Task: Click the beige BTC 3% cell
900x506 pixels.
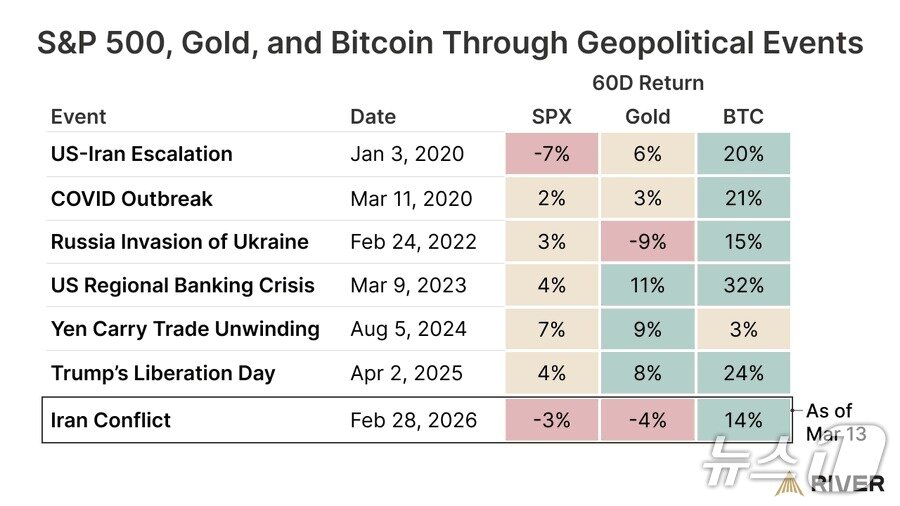Action: pos(743,329)
